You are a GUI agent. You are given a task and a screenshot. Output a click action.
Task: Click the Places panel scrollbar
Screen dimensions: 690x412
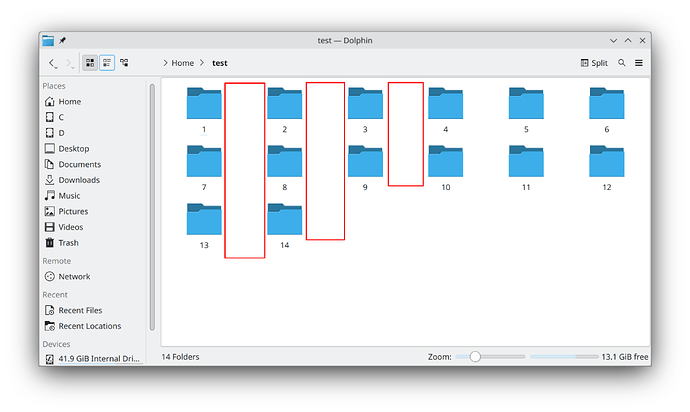click(152, 200)
